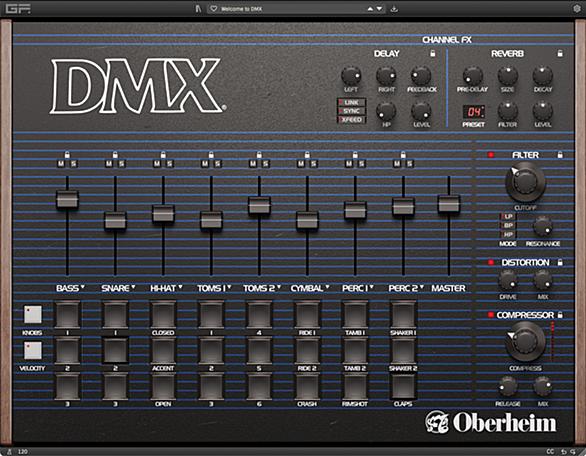Click the KNOBS view button
Image resolution: width=586 pixels, height=456 pixels.
[33, 314]
